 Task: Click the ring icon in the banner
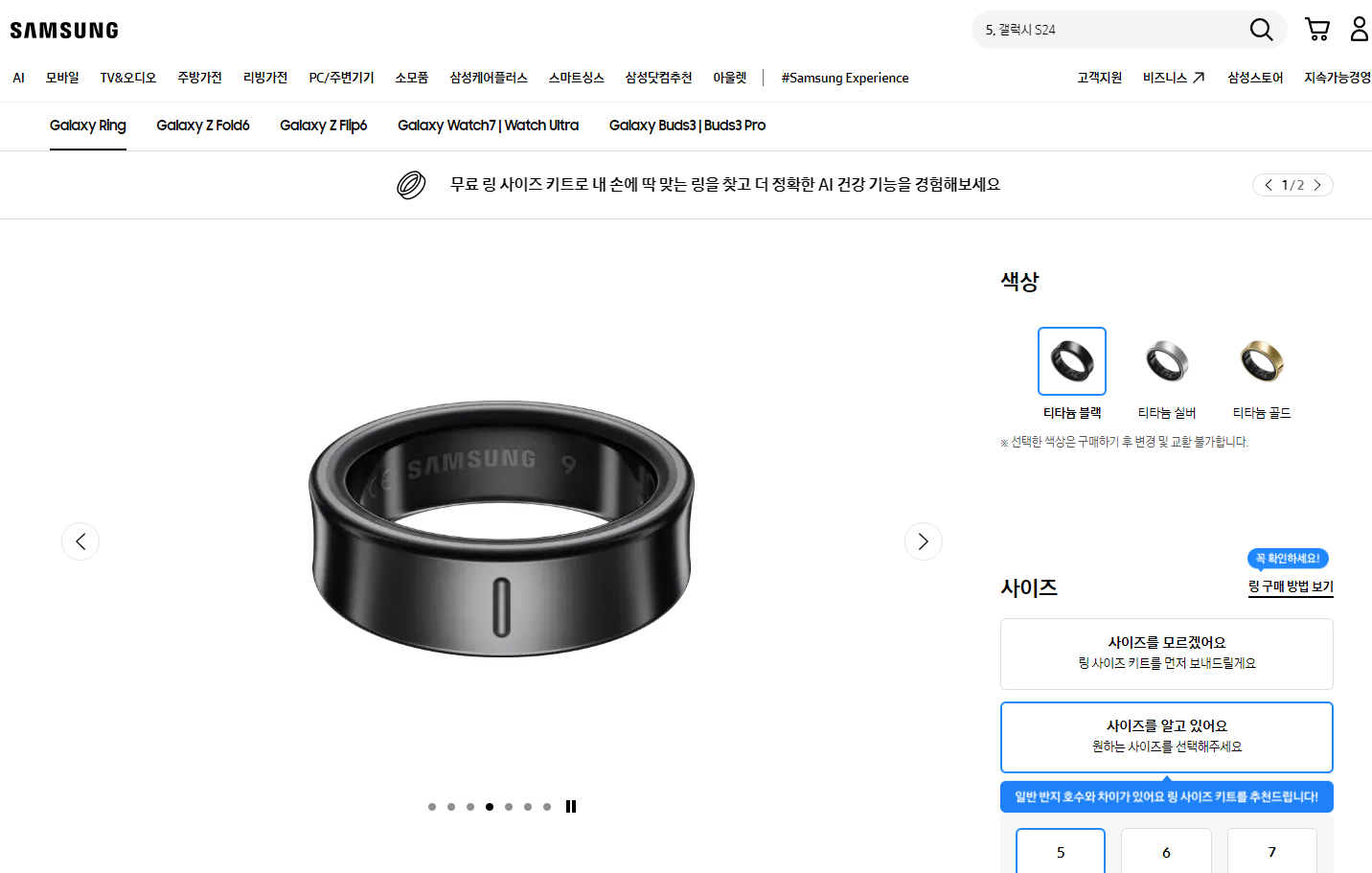[411, 185]
